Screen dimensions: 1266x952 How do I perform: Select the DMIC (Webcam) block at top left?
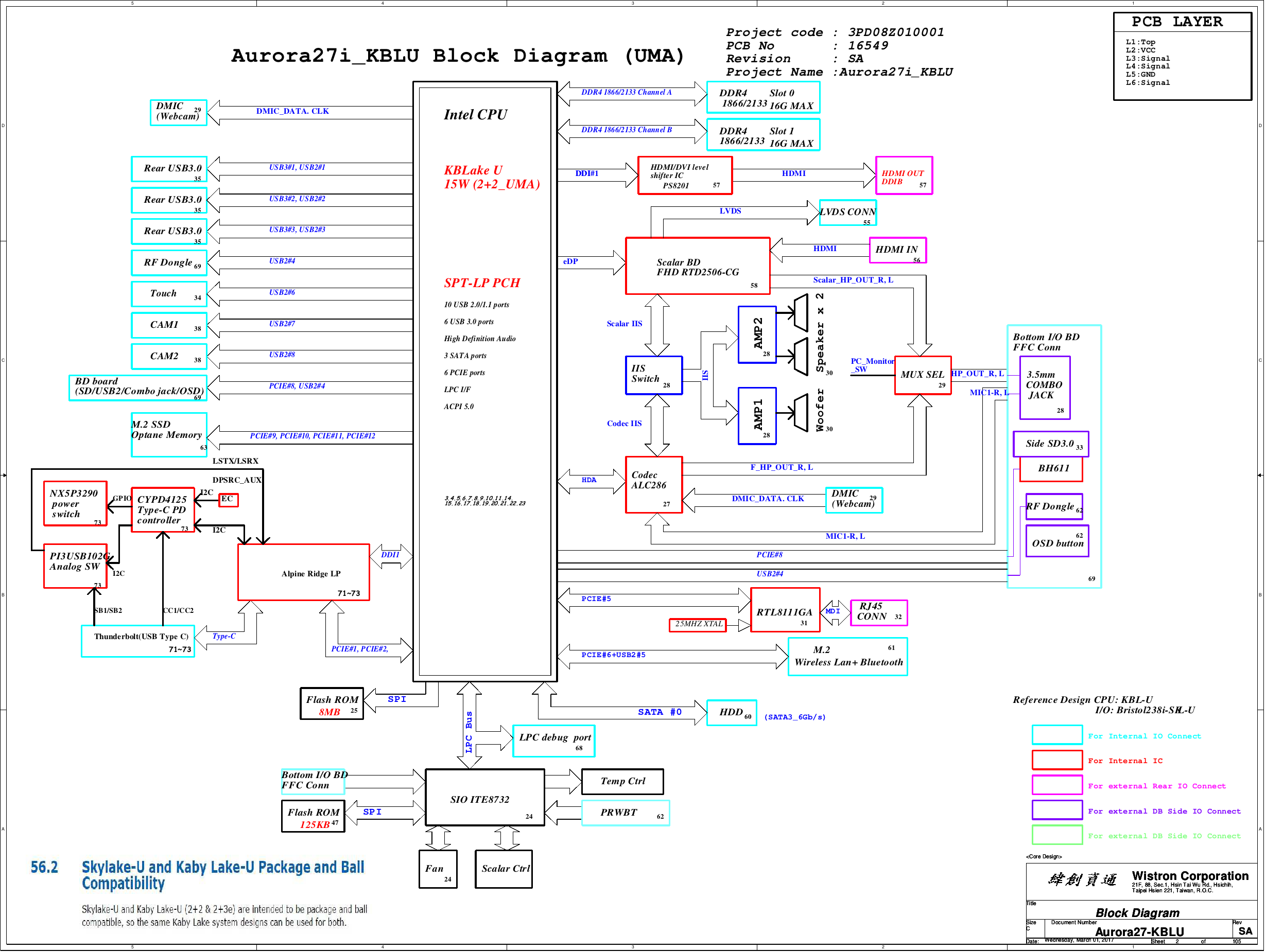179,112
